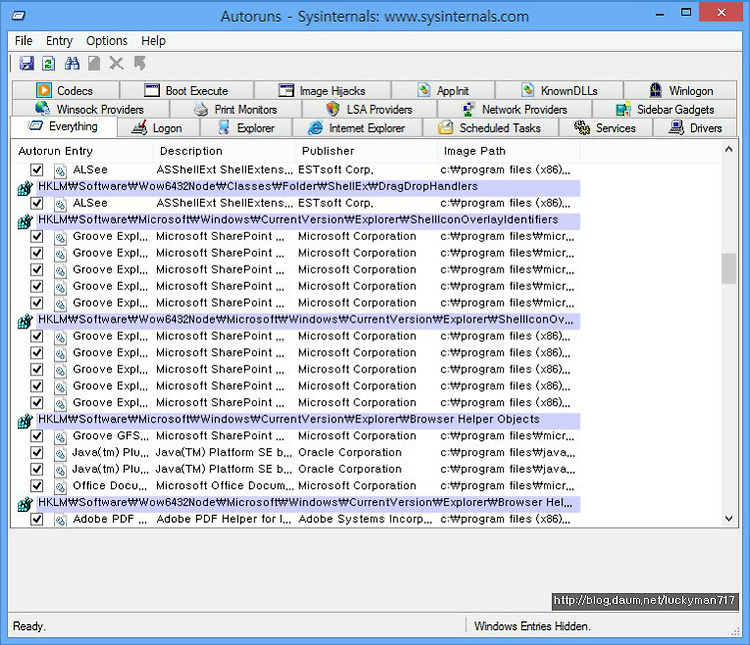Sort by Description column header
The width and height of the screenshot is (750, 645).
click(224, 151)
